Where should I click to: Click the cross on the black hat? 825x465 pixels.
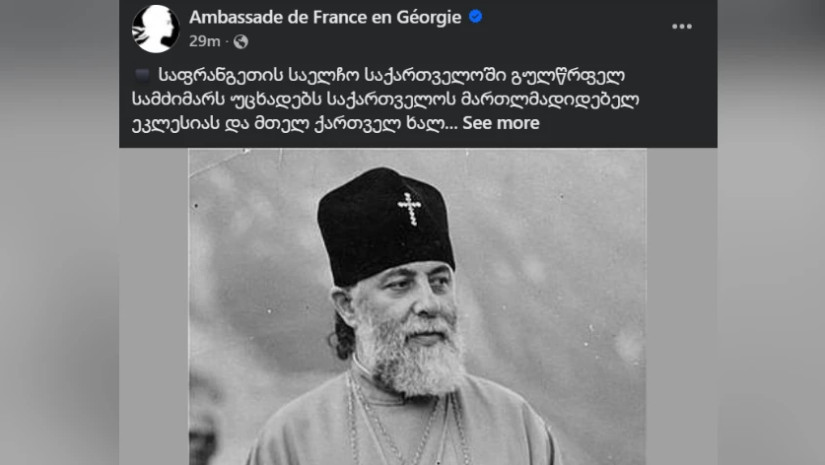(409, 209)
